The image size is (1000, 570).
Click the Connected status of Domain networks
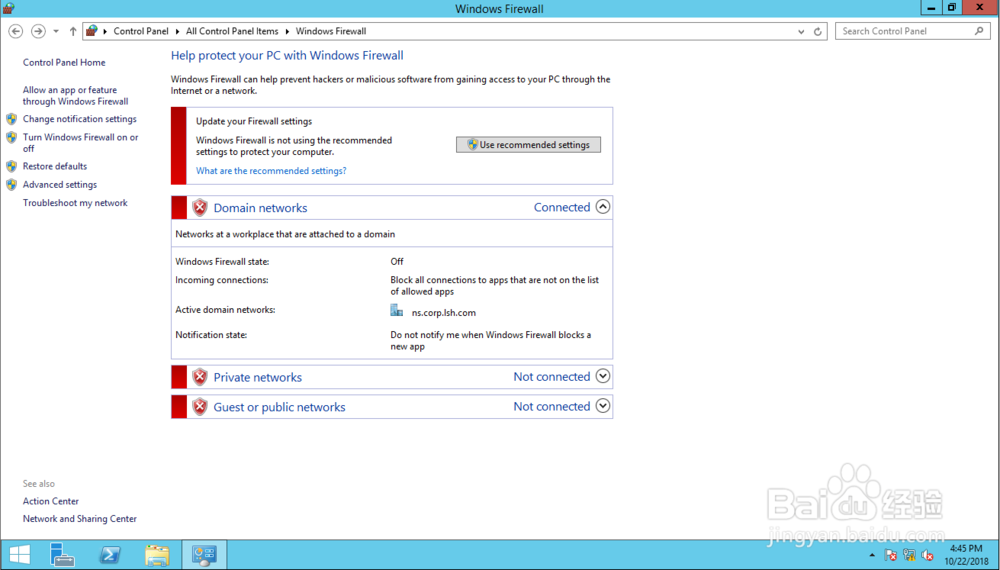pos(562,207)
